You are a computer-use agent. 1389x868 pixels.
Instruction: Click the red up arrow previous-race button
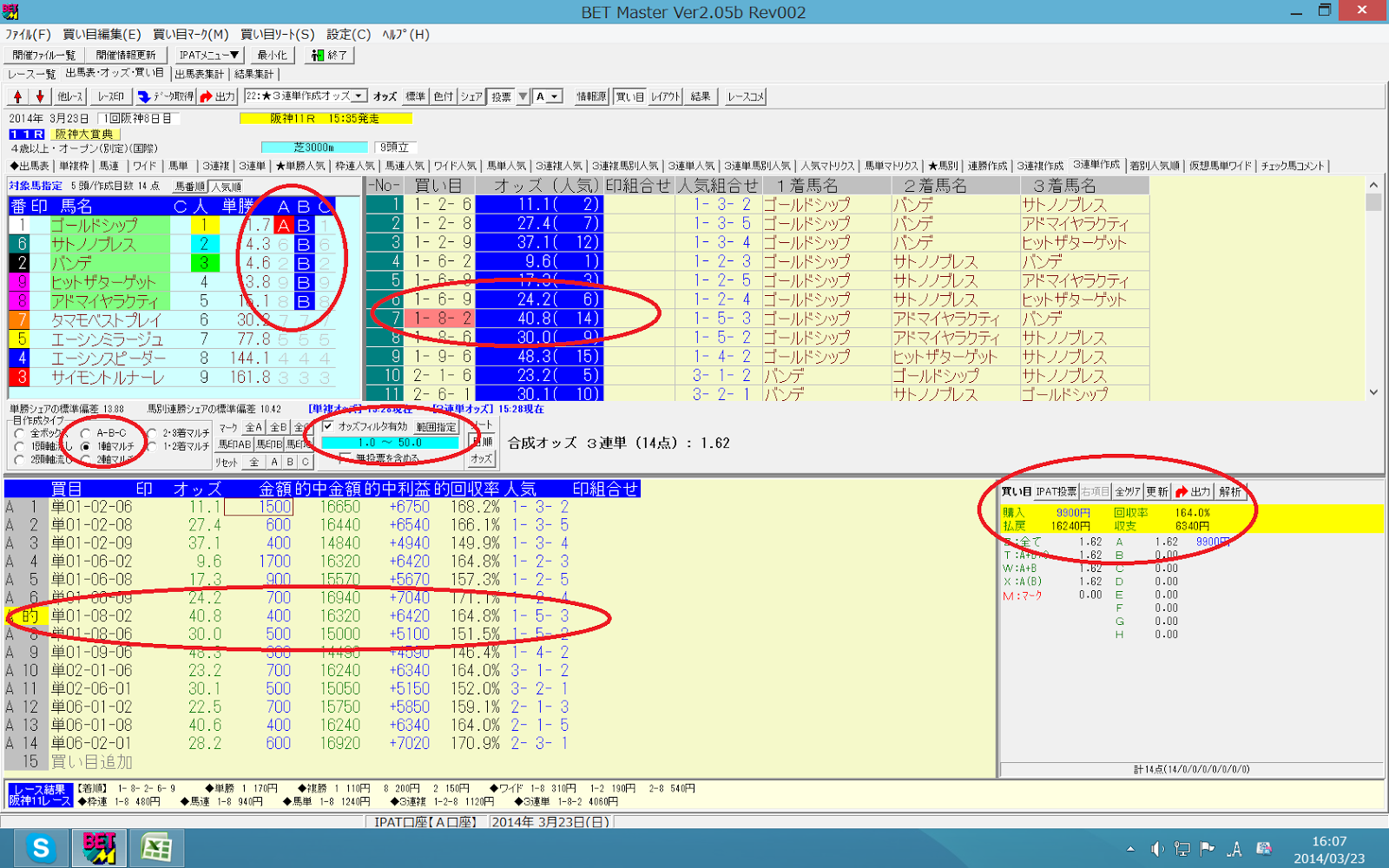point(17,96)
